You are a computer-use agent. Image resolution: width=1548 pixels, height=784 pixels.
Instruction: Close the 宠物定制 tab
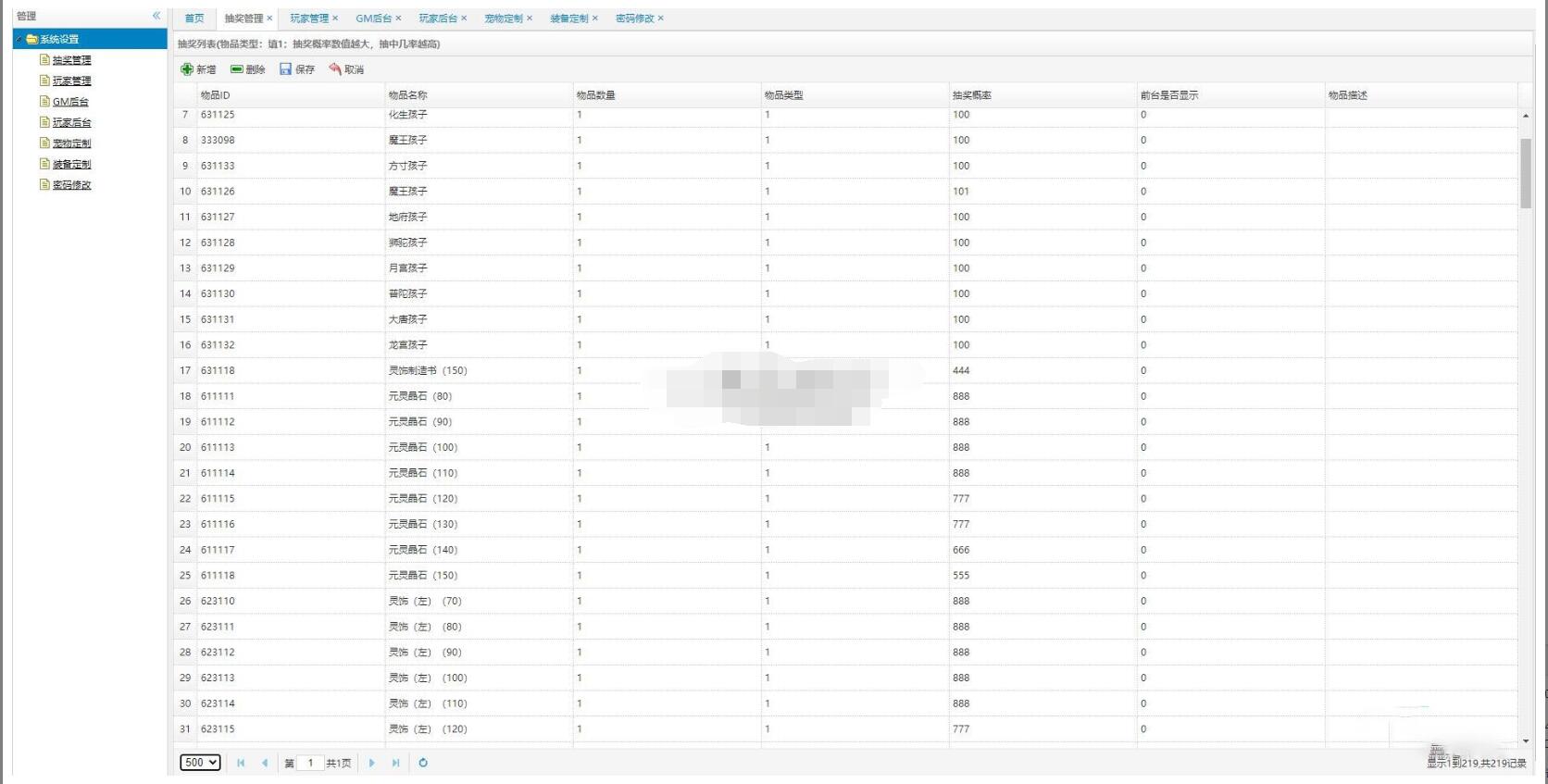point(530,19)
